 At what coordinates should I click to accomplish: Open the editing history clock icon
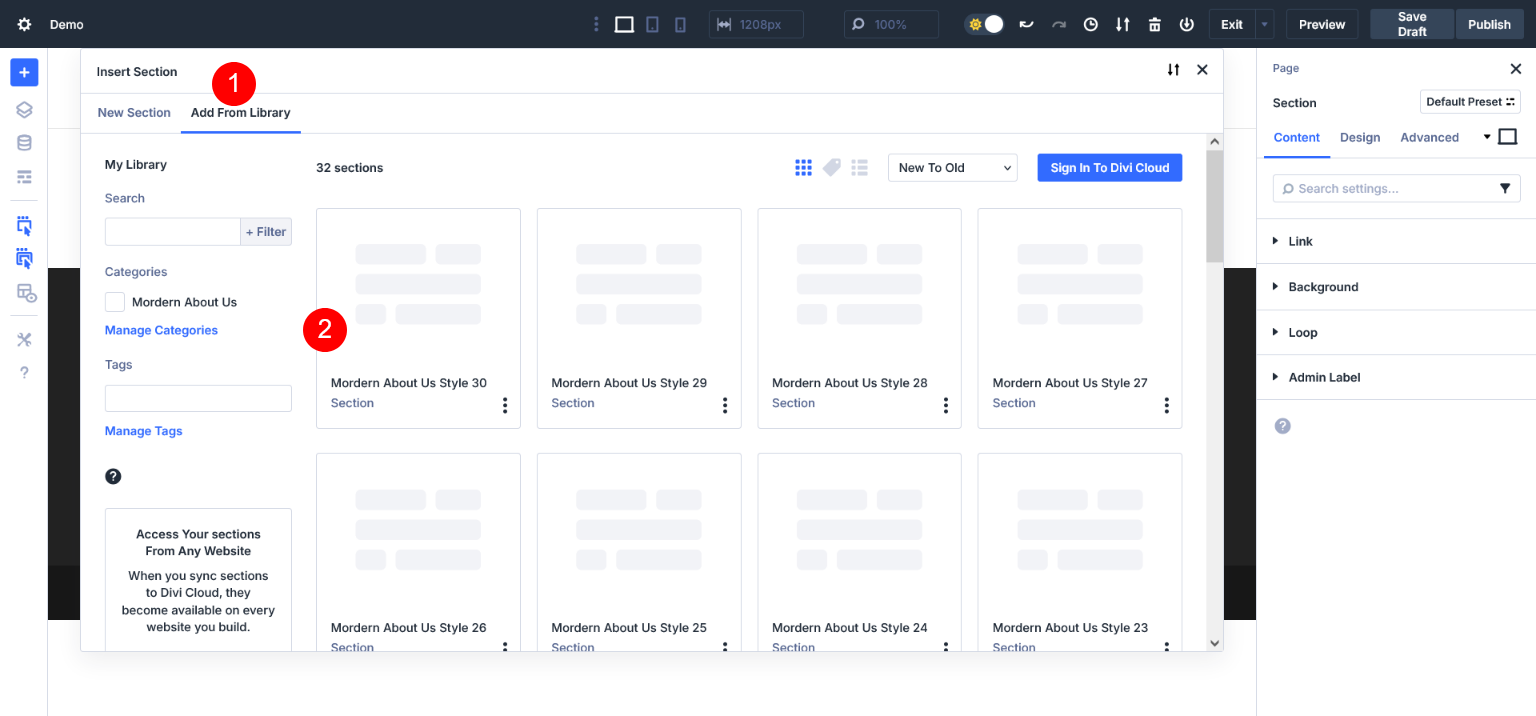(1091, 24)
